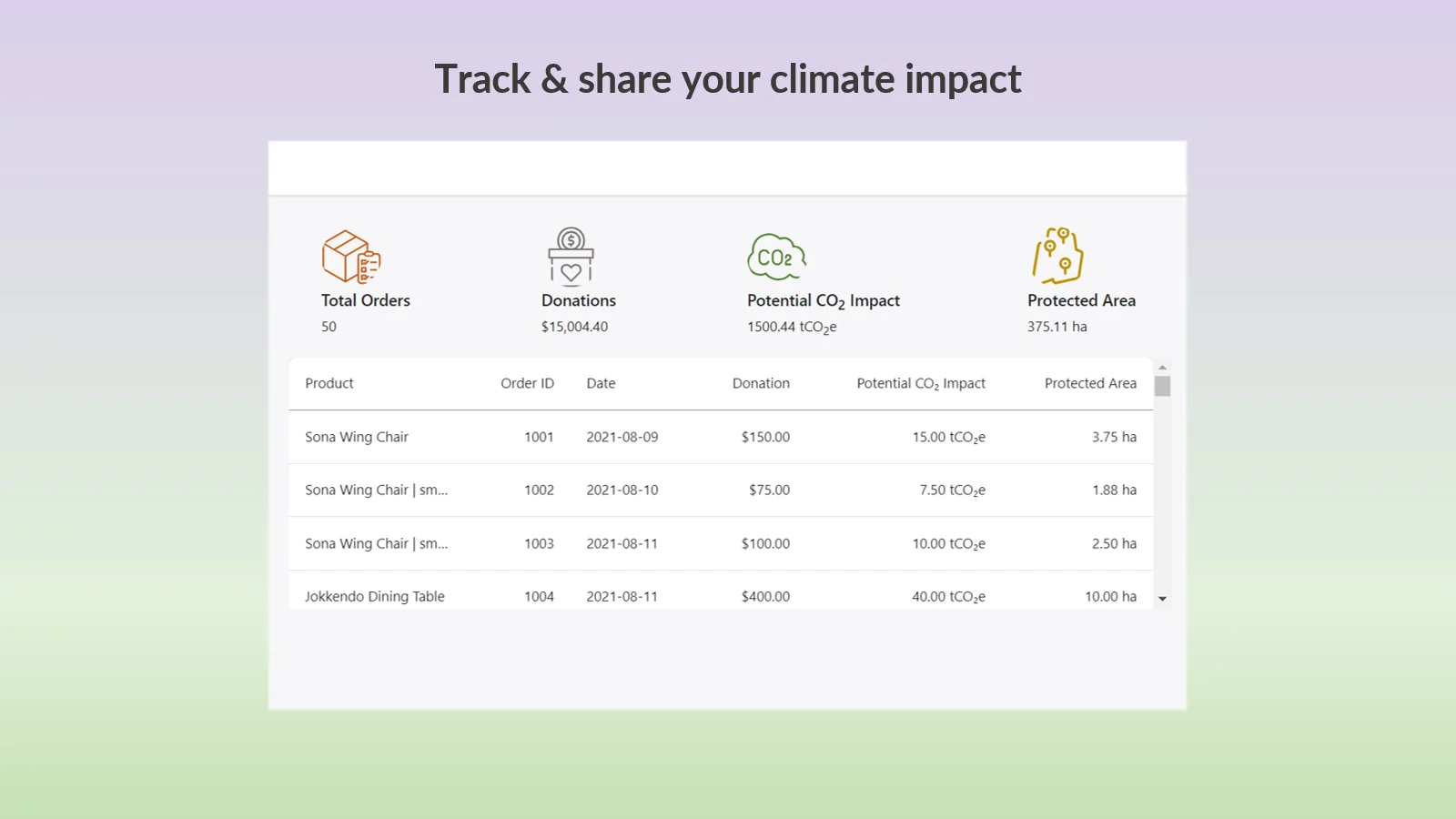
Task: Open order 1002 in the table
Action: point(539,490)
